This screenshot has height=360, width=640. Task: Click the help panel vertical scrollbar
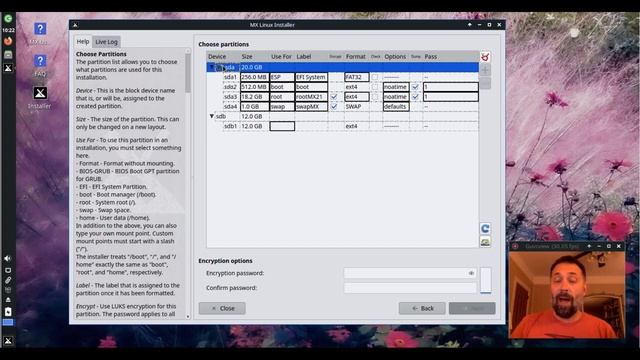(x=188, y=184)
